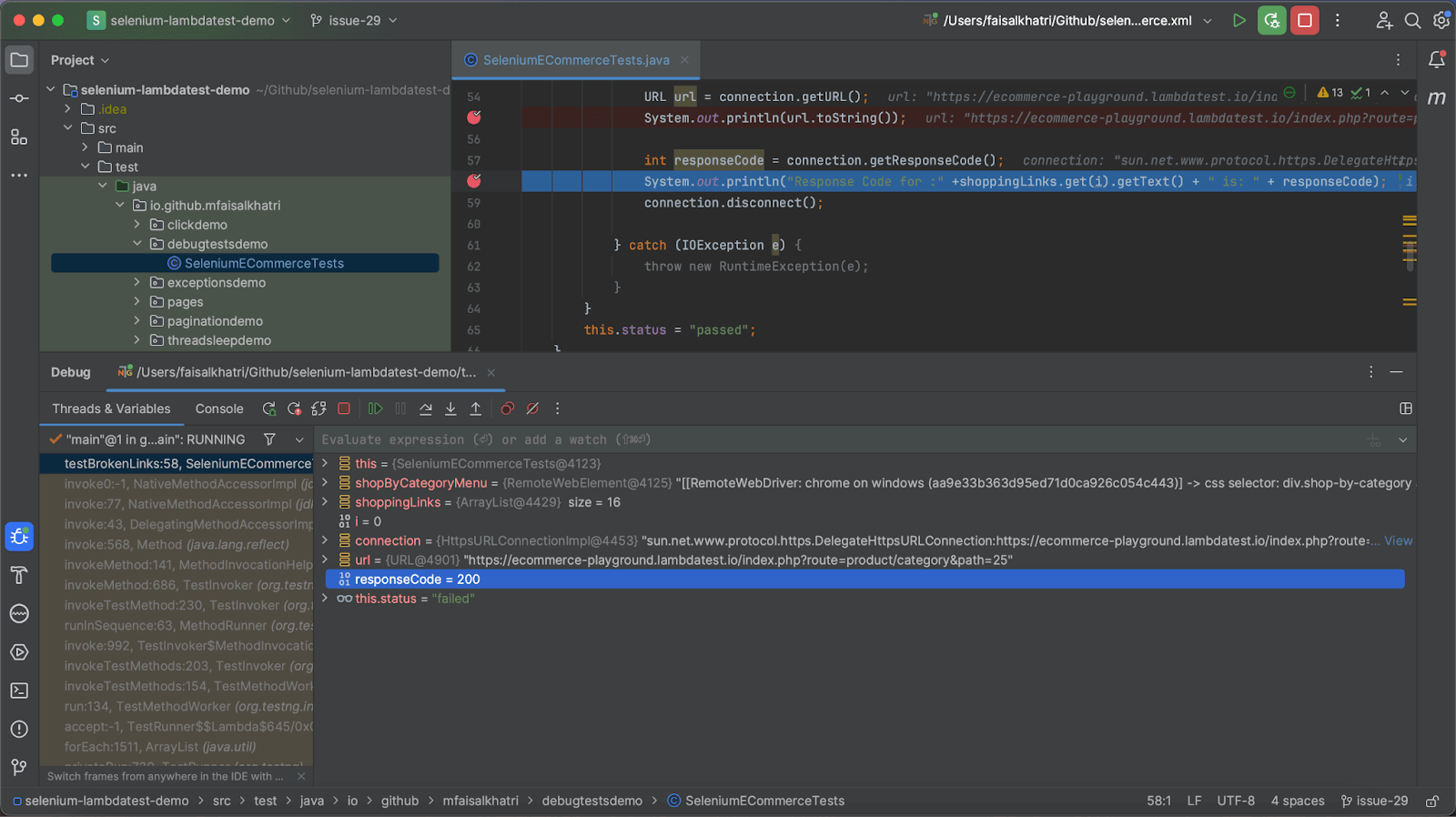
Task: Expand the shoppingLinks variable node
Action: point(325,502)
